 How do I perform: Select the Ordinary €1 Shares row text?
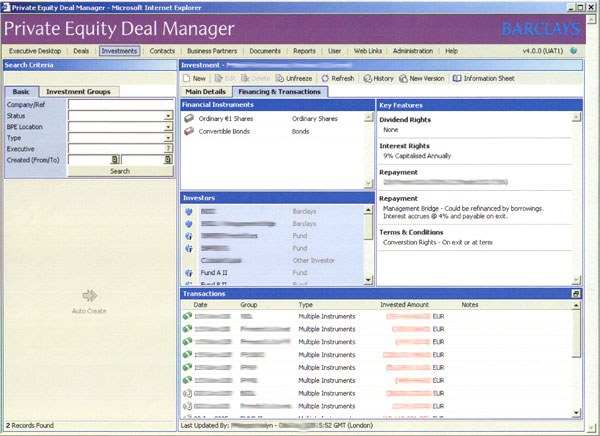click(226, 119)
